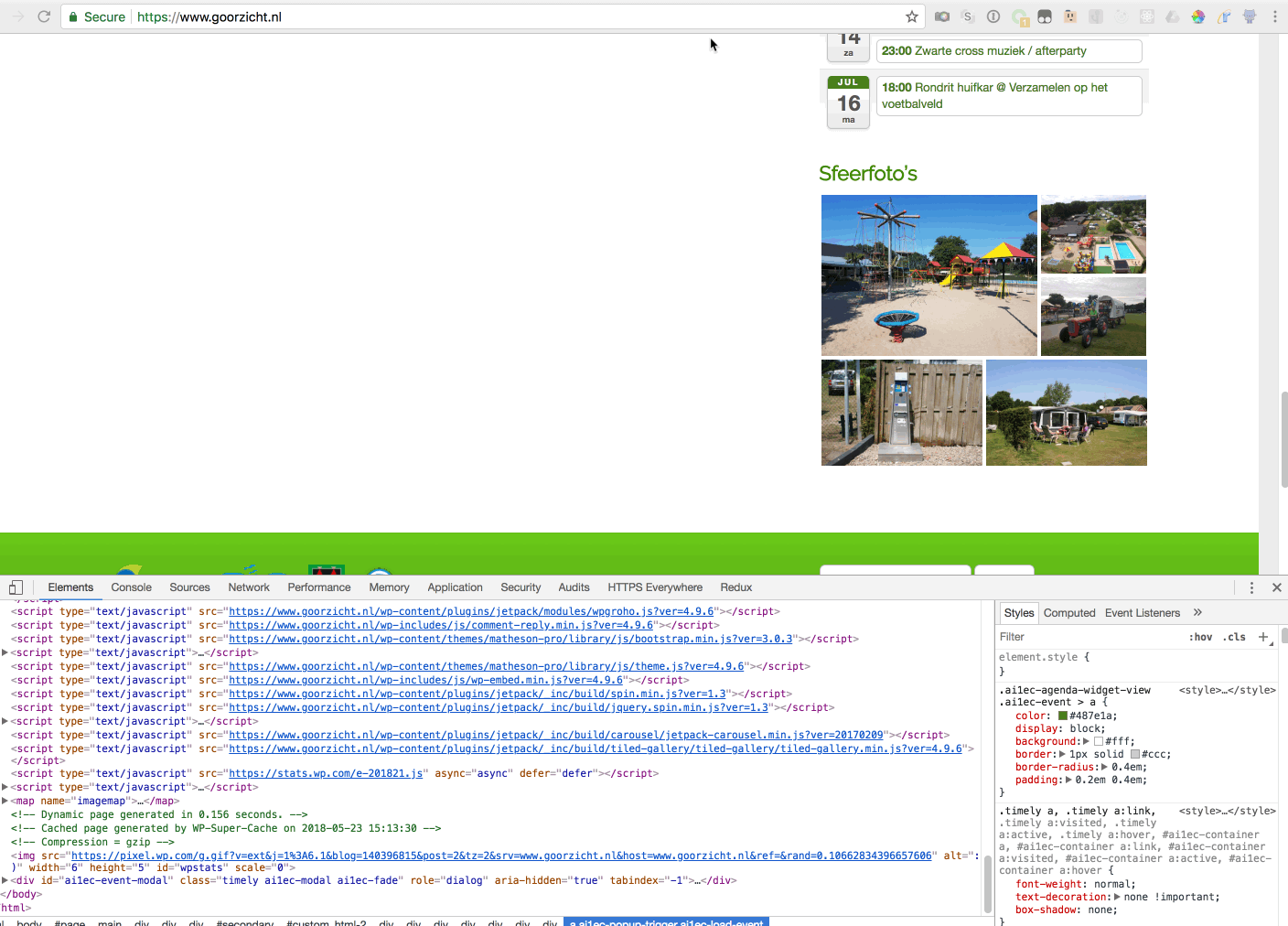Open the HTTPS Everywhere tab
The height and width of the screenshot is (926, 1288).
655,587
